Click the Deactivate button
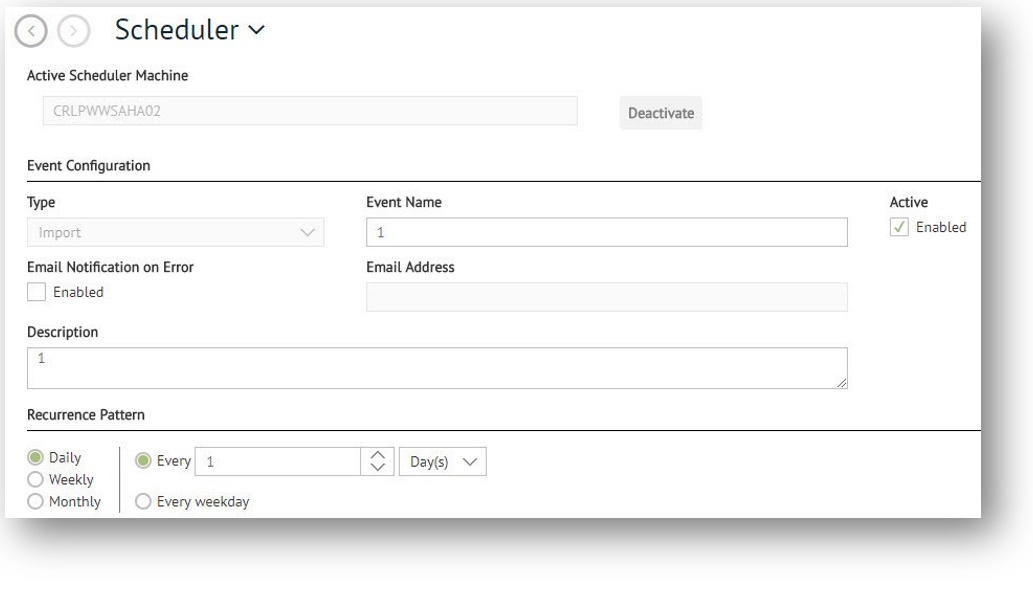Viewport: 1033px width, 591px height. click(661, 113)
